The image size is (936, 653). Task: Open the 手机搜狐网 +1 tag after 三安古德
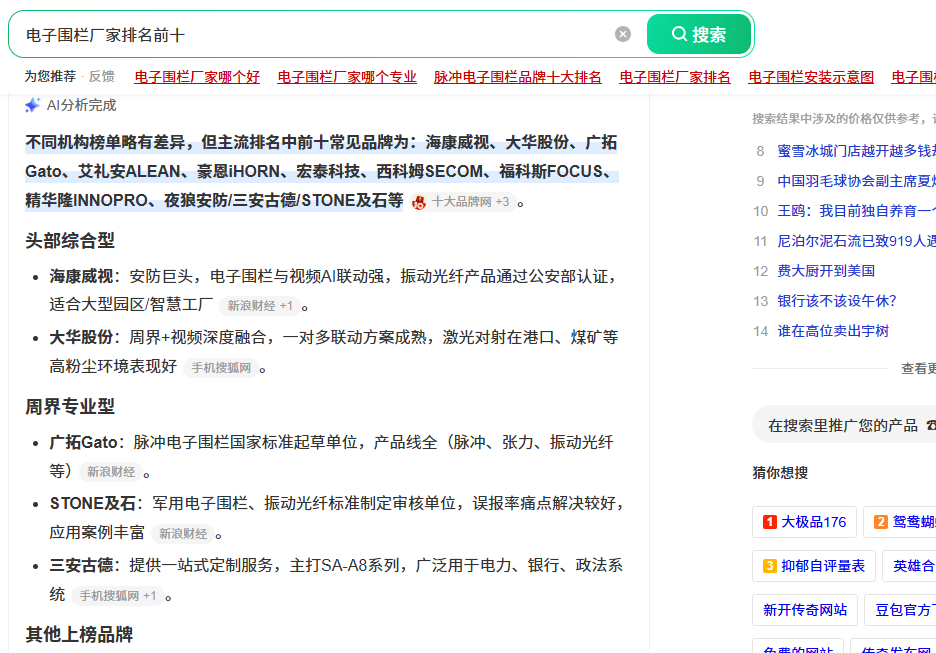coord(118,596)
